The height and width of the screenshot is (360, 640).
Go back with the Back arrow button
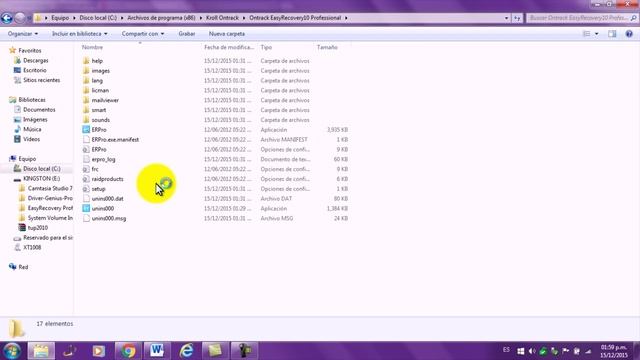7,18
